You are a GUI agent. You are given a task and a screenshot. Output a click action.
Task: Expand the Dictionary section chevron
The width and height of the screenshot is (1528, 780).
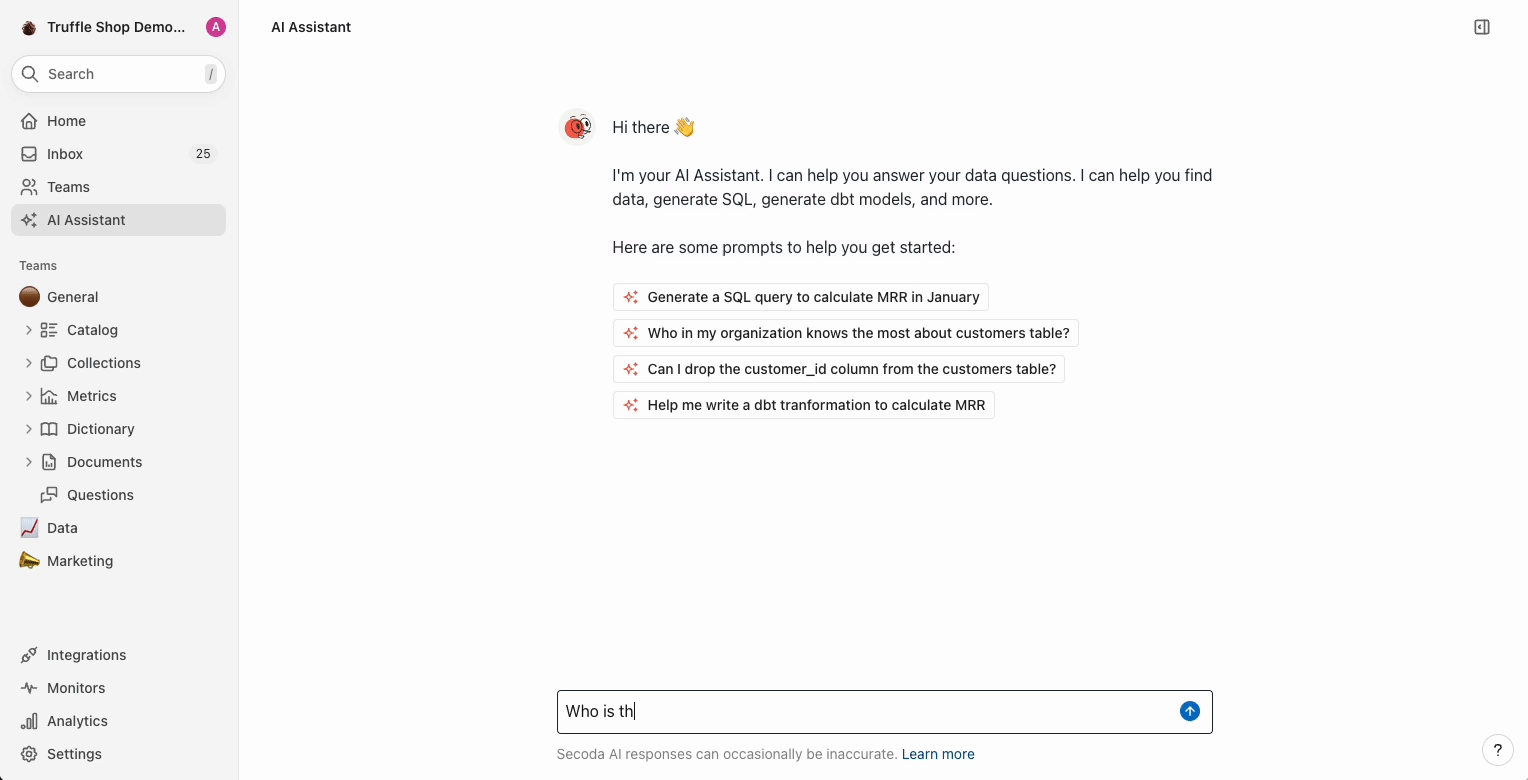tap(28, 429)
